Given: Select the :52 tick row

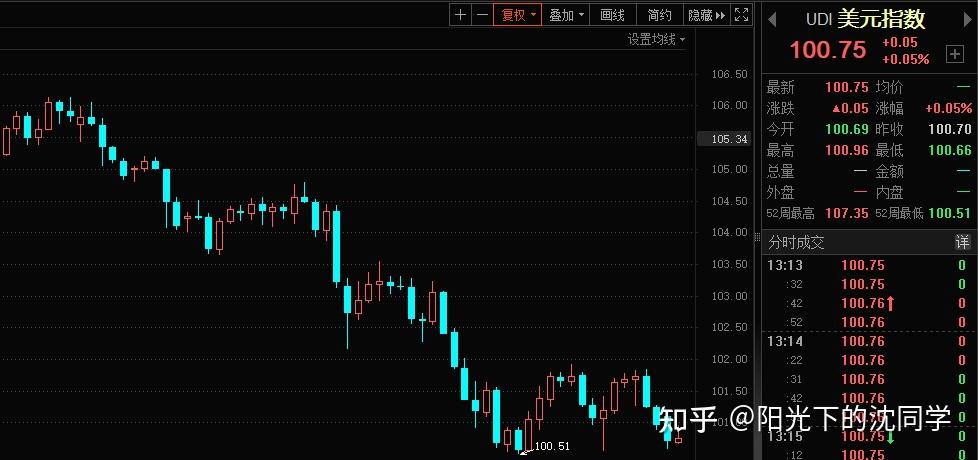Looking at the screenshot, I should tap(868, 322).
